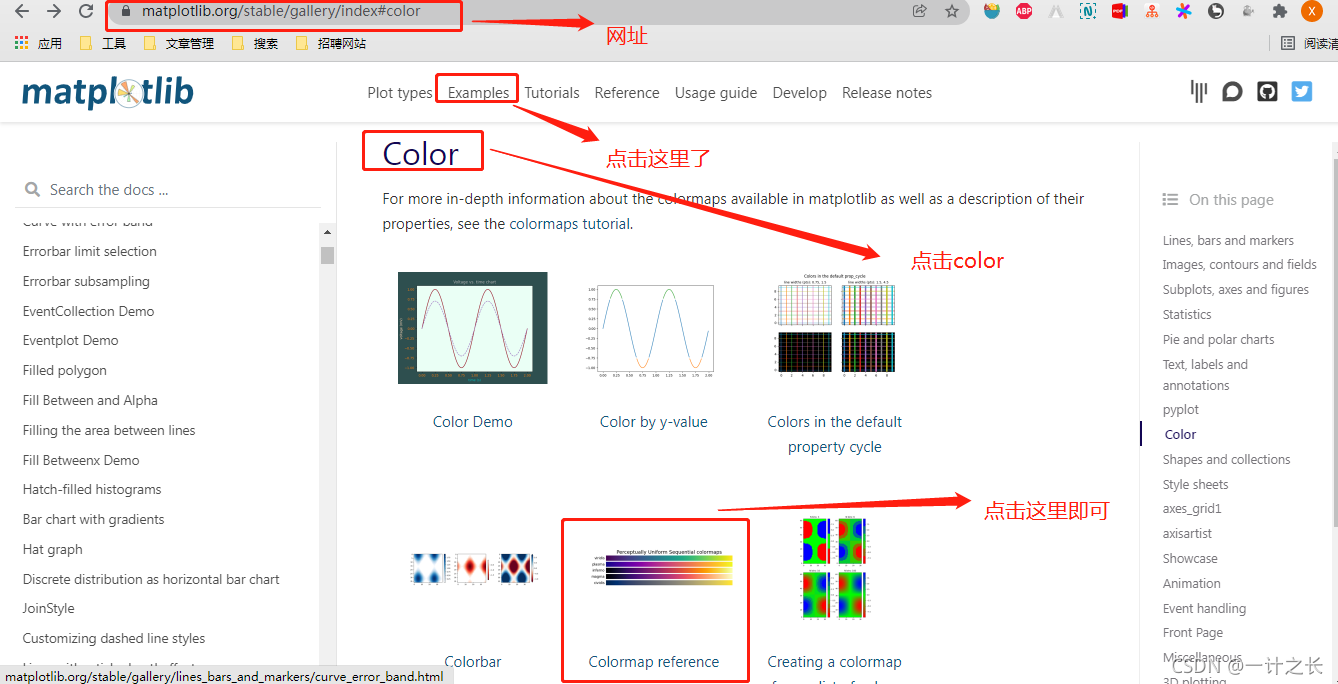The image size is (1338, 684).
Task: Open the Usage guide menu item
Action: pyautogui.click(x=716, y=93)
